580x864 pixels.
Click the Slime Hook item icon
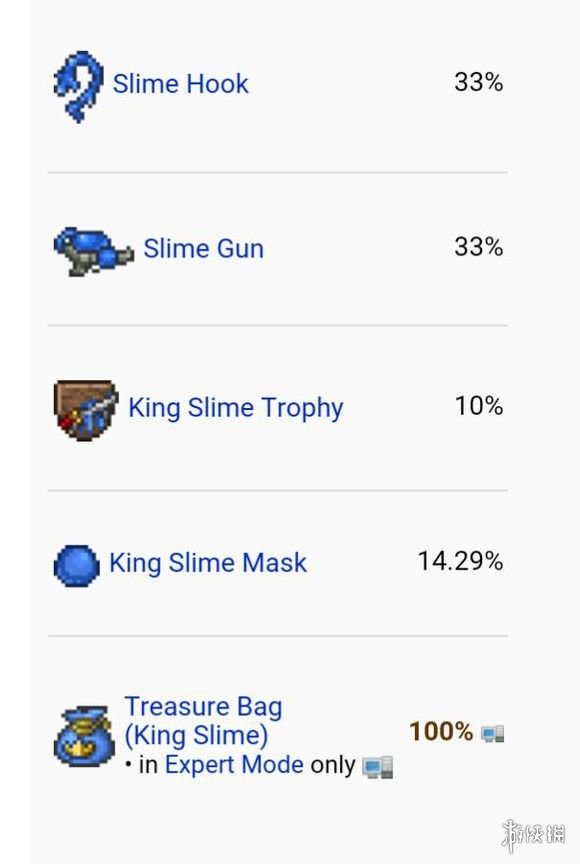78,86
